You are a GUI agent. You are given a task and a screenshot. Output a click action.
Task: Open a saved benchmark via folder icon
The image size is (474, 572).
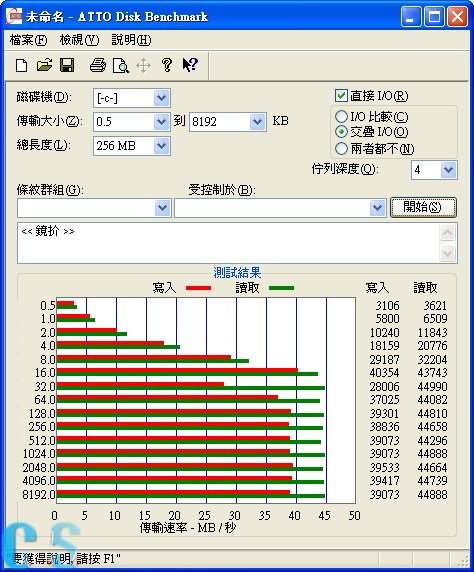pos(44,65)
